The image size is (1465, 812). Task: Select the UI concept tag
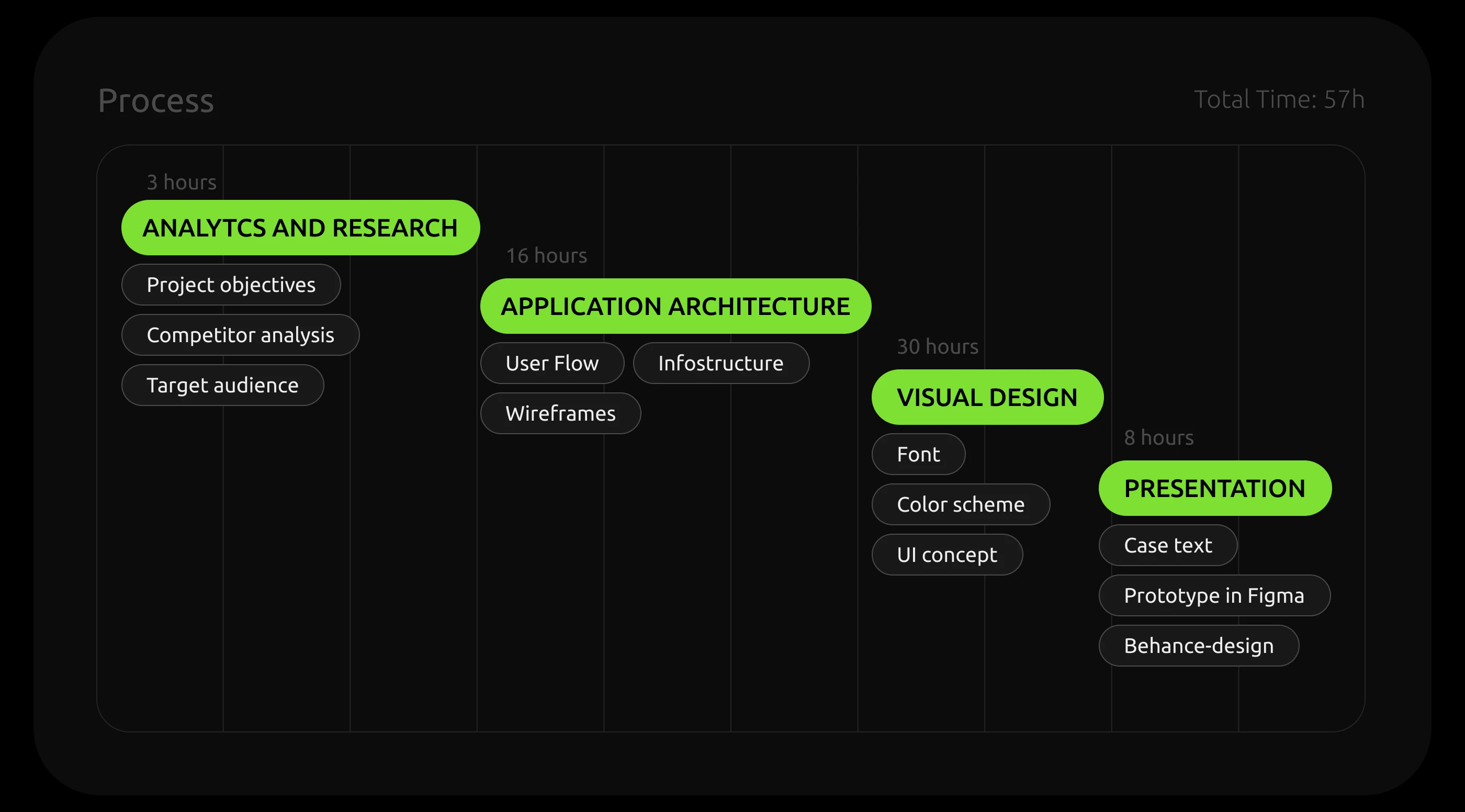coord(946,555)
